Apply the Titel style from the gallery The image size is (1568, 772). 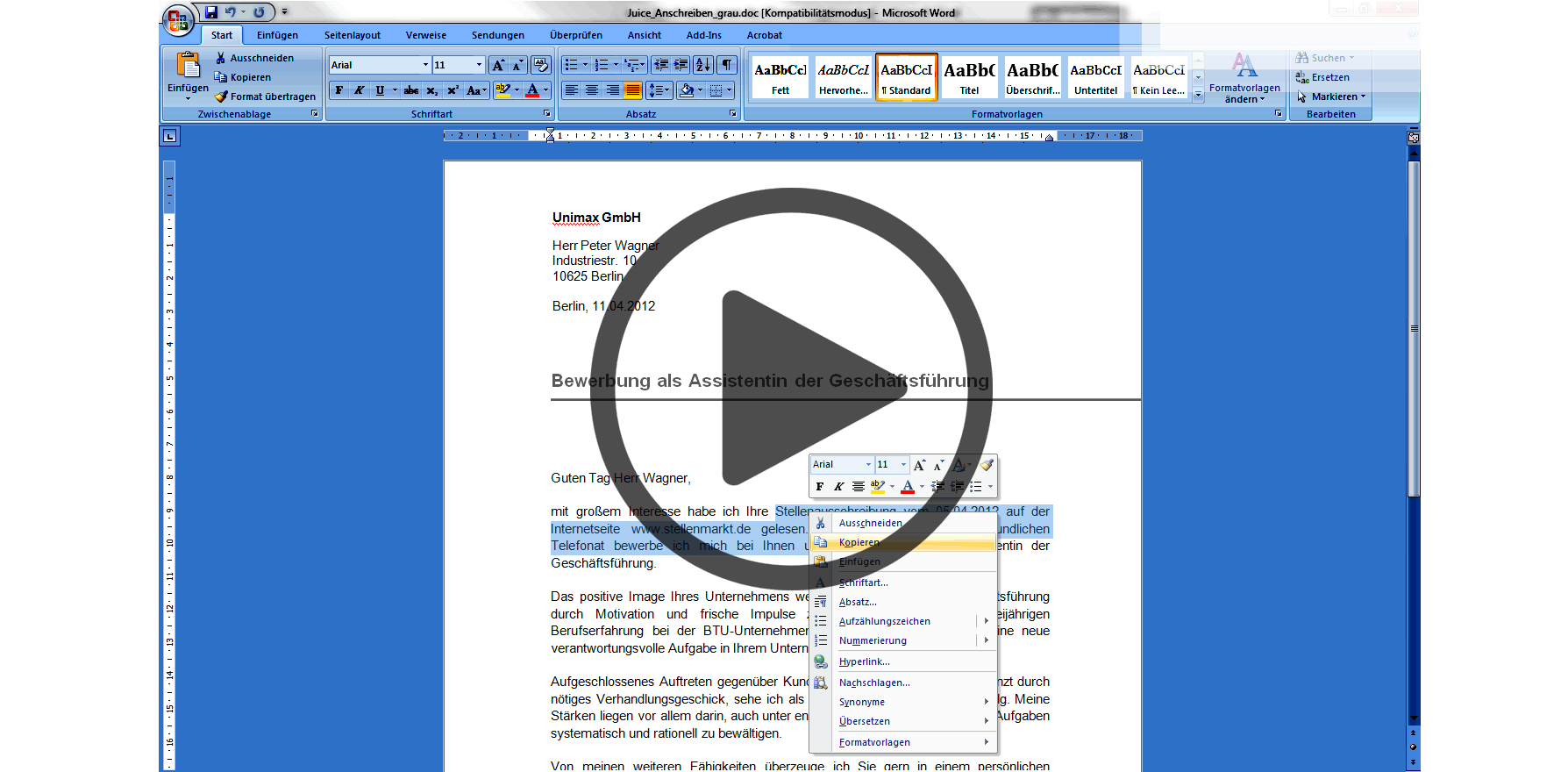coord(969,77)
